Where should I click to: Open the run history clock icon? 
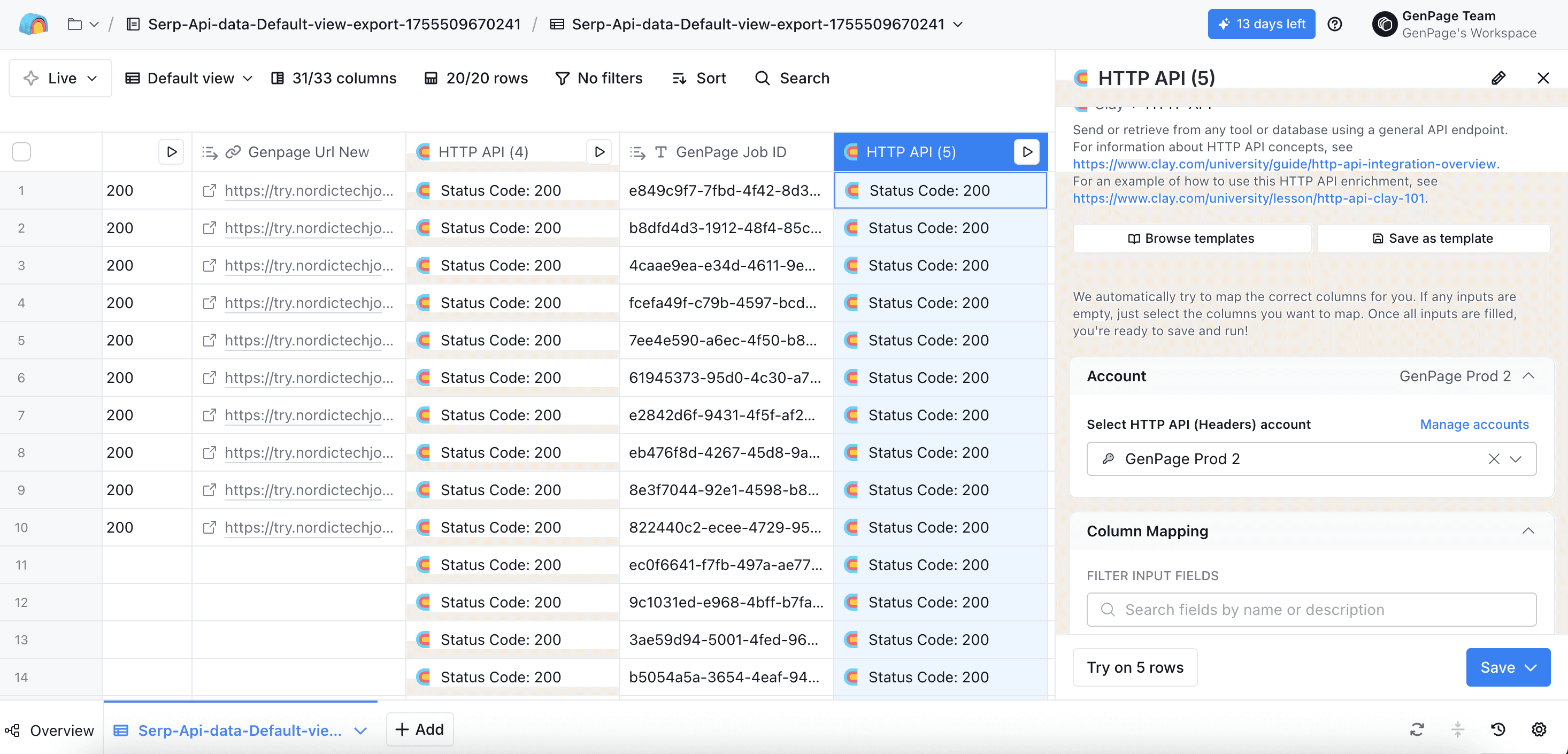coord(1498,729)
